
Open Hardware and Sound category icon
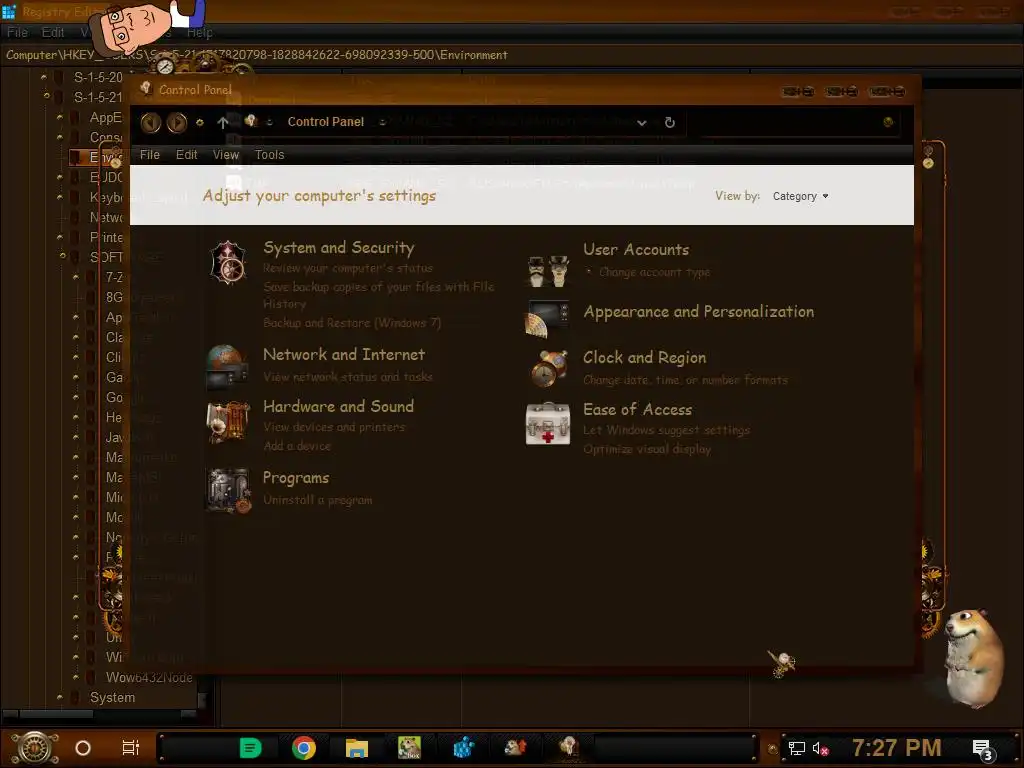[228, 422]
